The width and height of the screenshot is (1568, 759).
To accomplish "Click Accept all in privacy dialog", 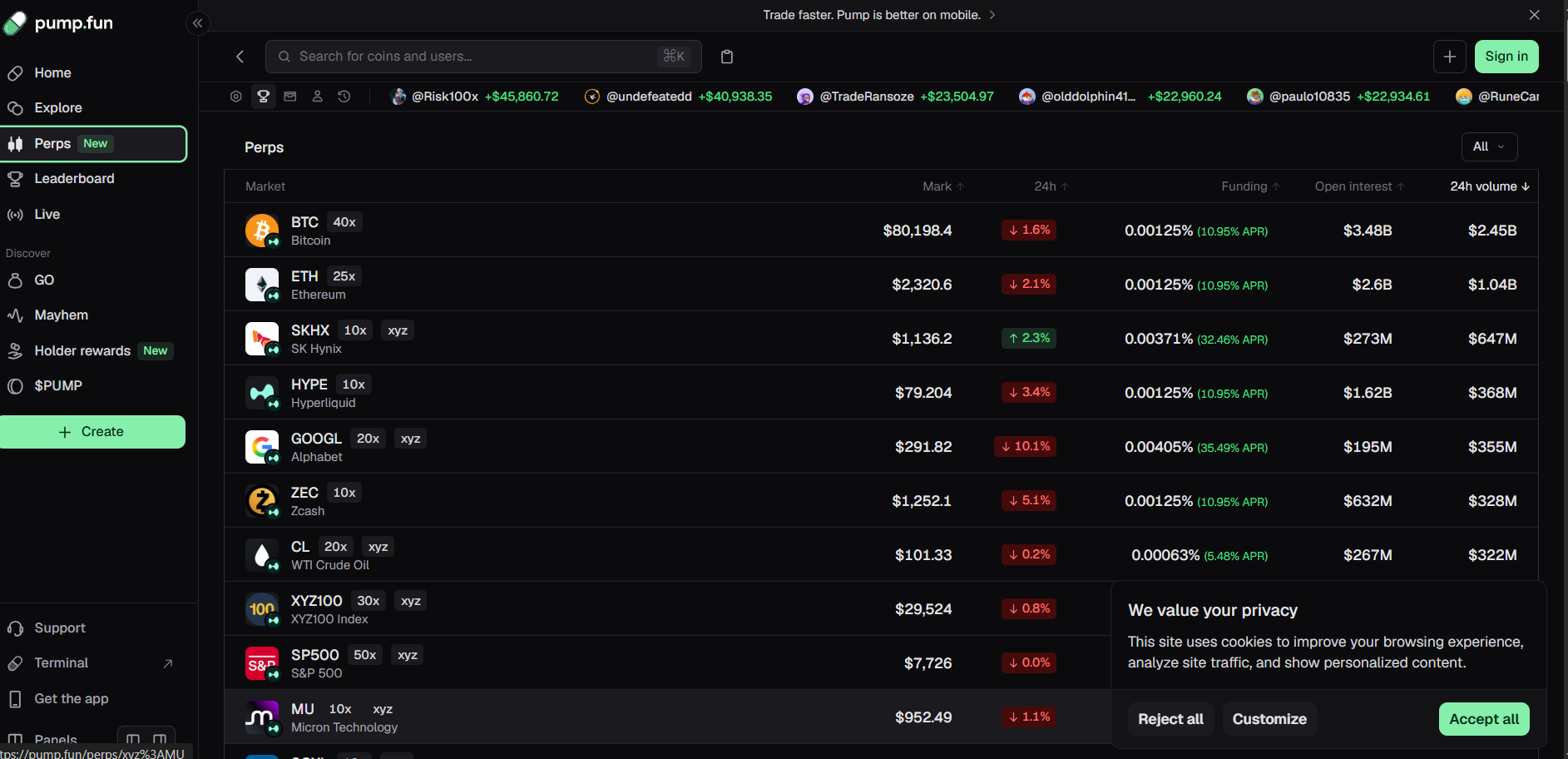I will pyautogui.click(x=1484, y=719).
